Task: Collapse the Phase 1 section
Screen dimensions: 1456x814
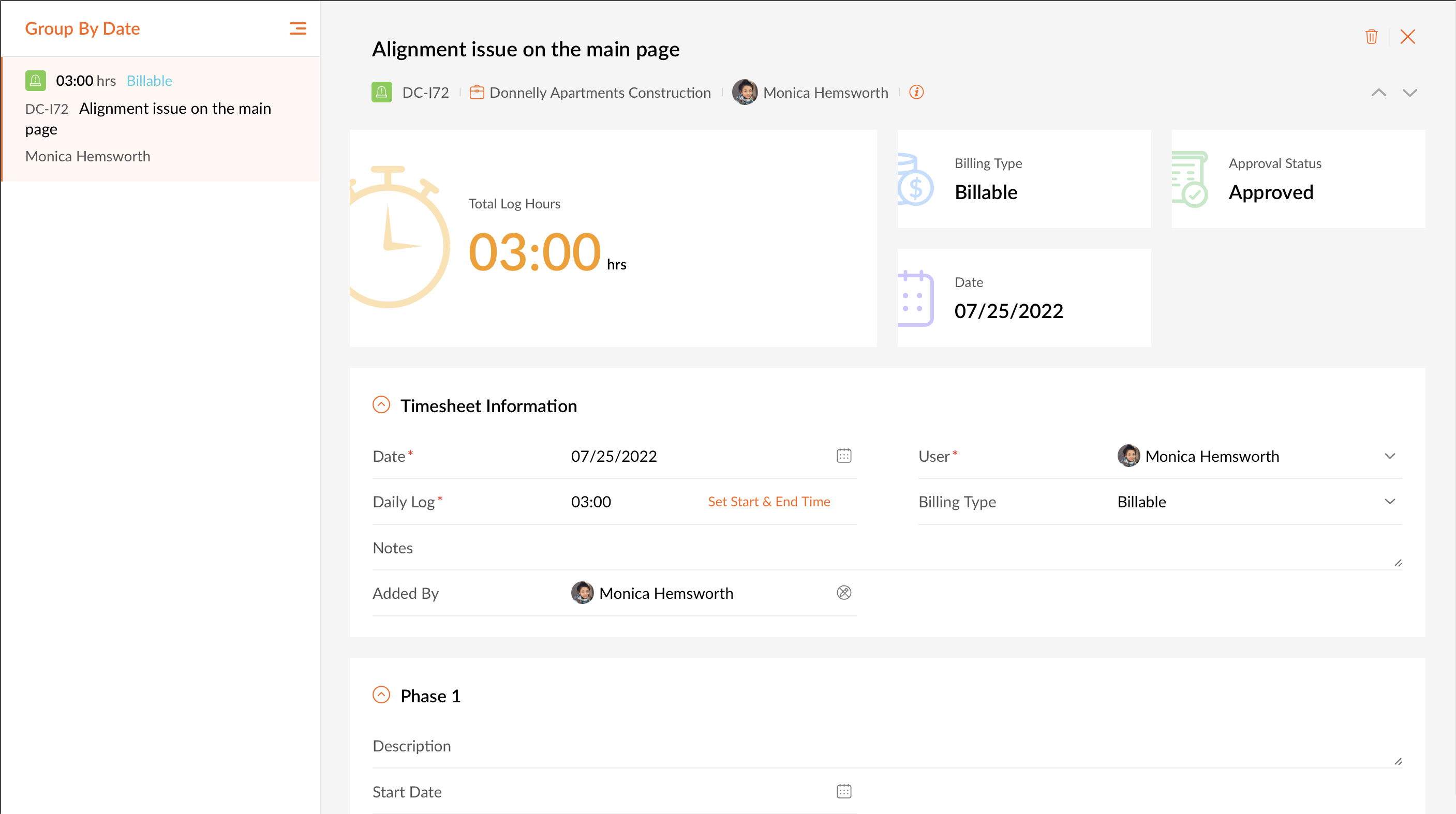Action: 381,695
